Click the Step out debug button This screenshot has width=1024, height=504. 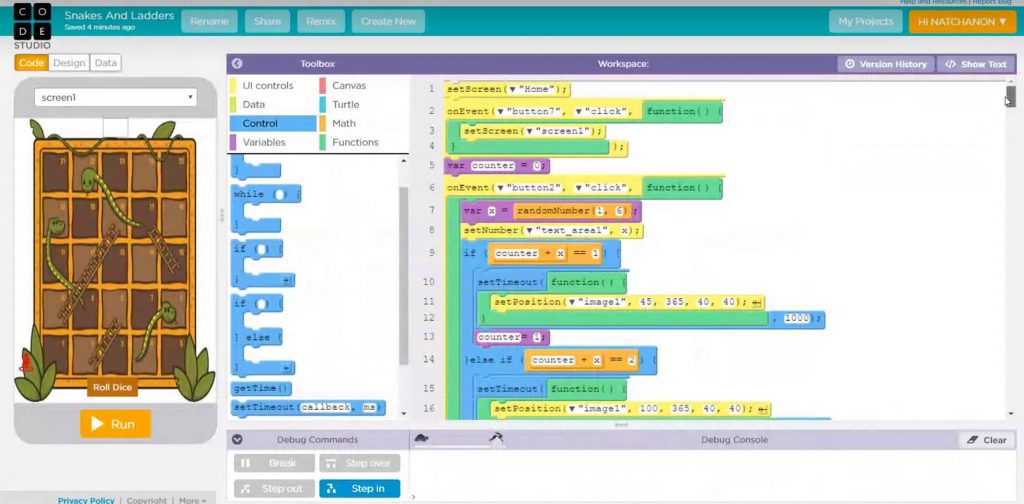(x=274, y=488)
